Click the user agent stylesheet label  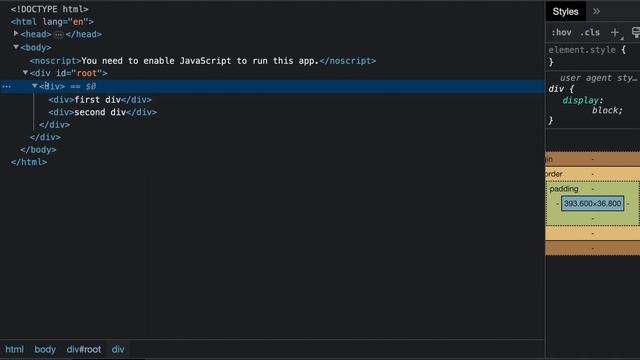[x=598, y=78]
